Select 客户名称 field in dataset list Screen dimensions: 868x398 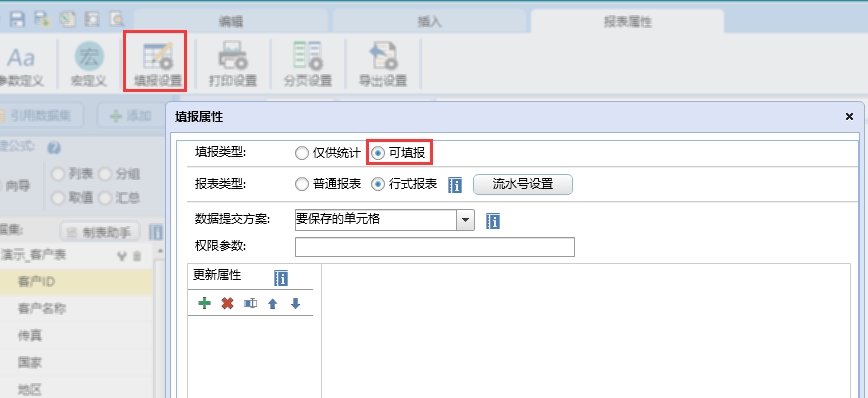pos(76,308)
